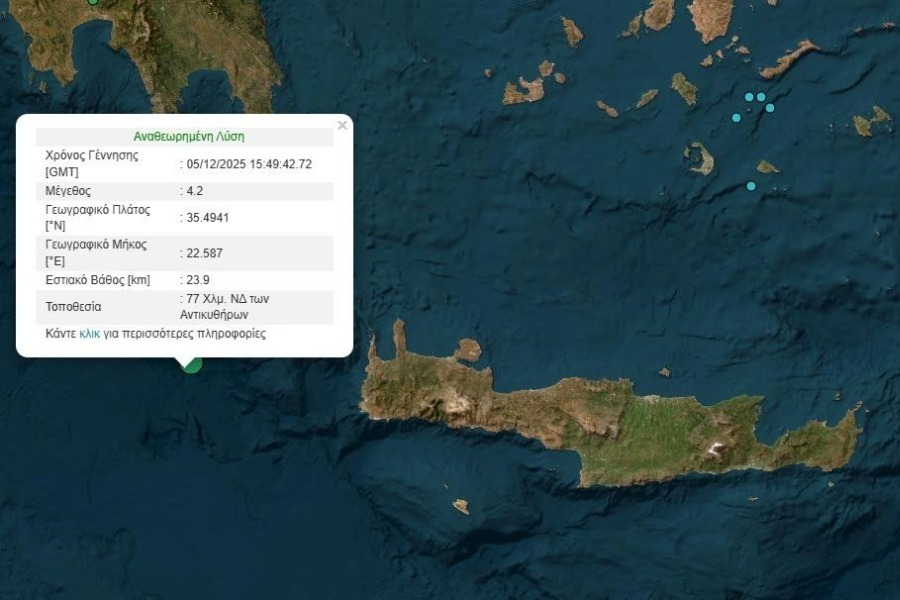Click the leftmost cyan earthquake dot in the cluster
This screenshot has height=600, width=900.
pyautogui.click(x=736, y=118)
